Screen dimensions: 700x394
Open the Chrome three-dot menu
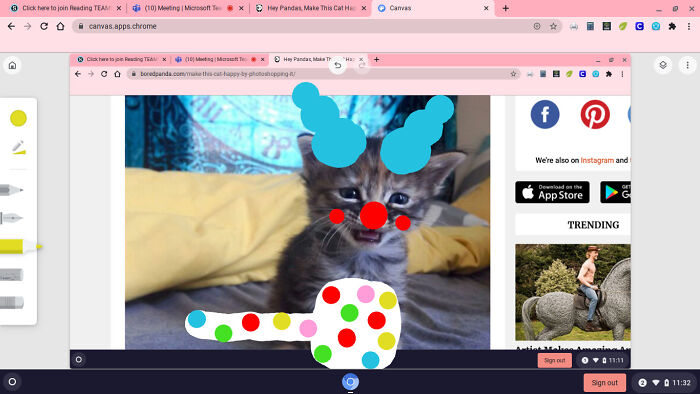(x=689, y=26)
